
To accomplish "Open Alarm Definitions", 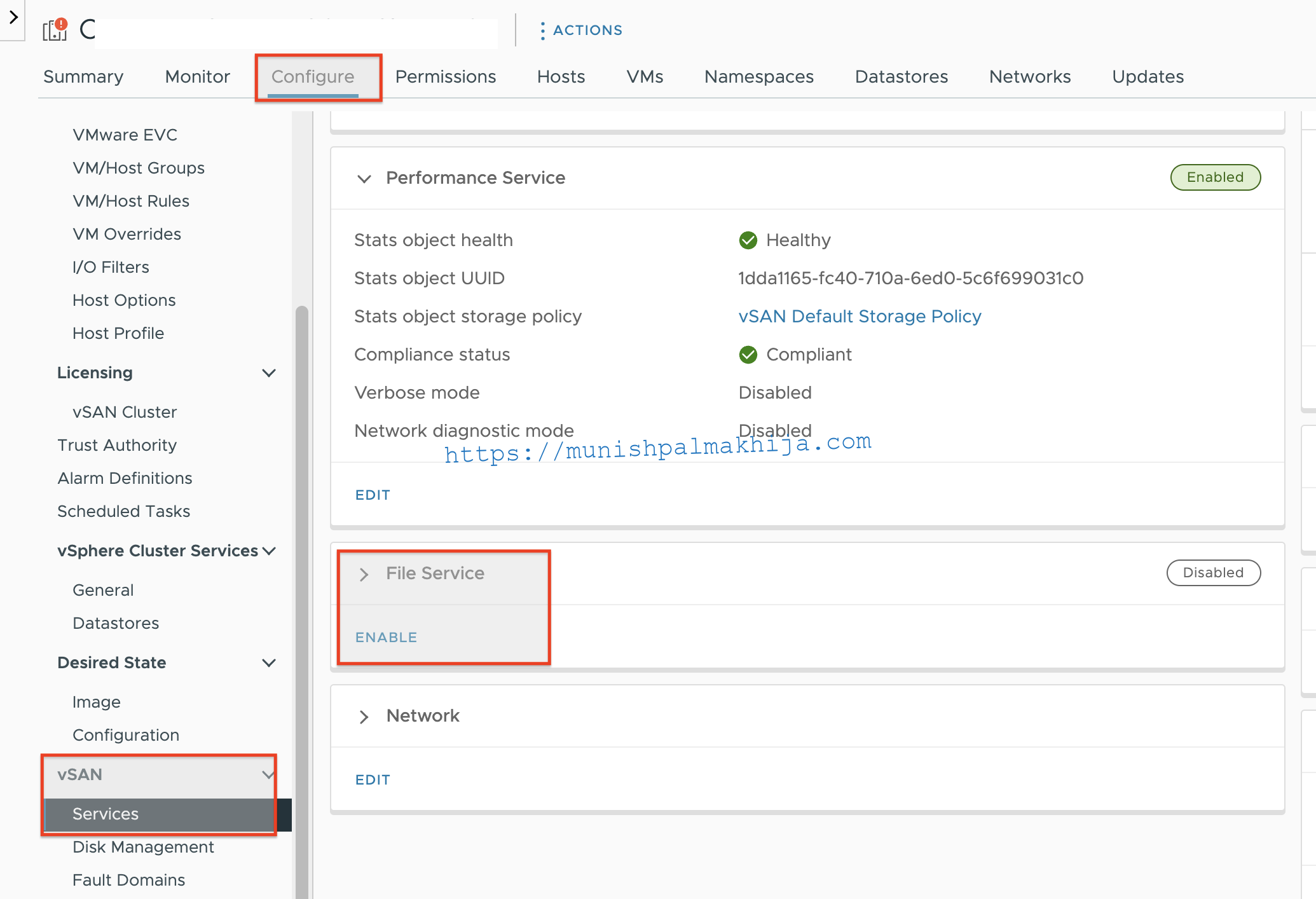I will point(125,479).
